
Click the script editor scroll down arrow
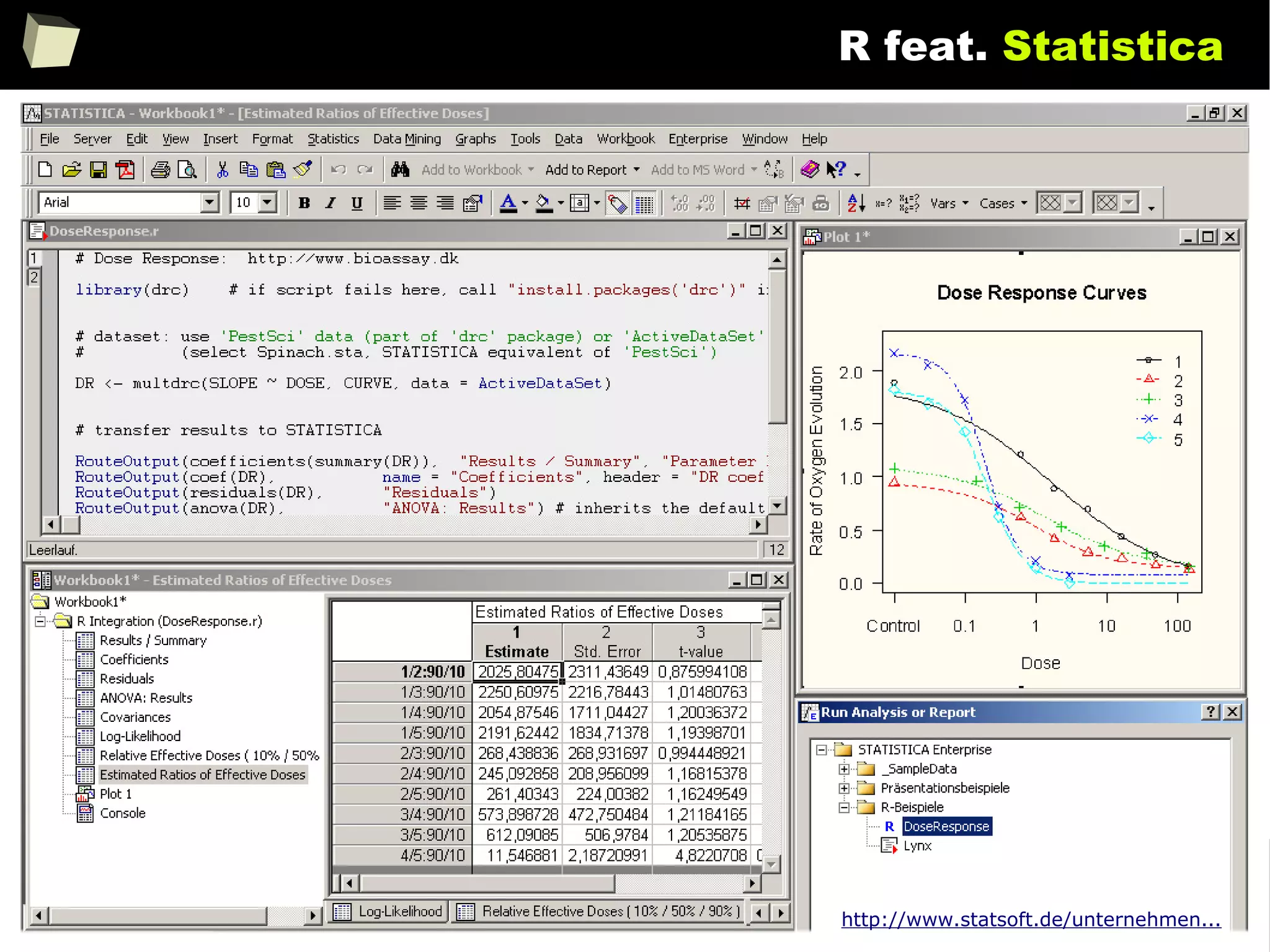[x=777, y=506]
